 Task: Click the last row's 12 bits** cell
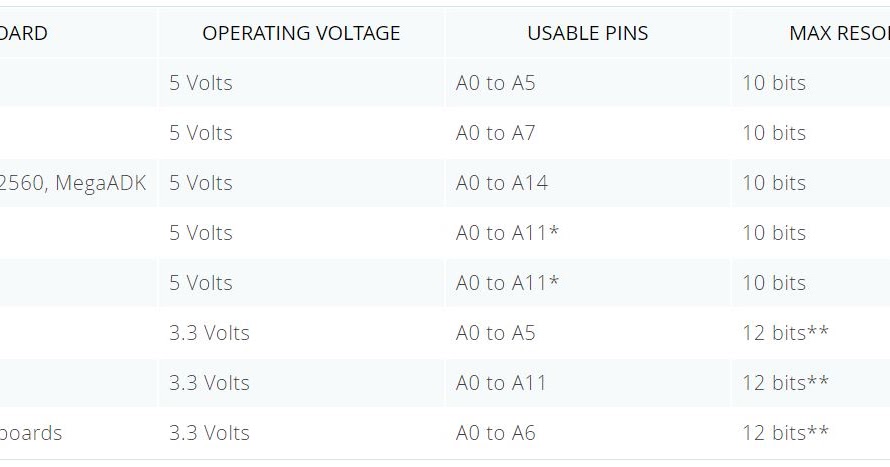(x=785, y=433)
